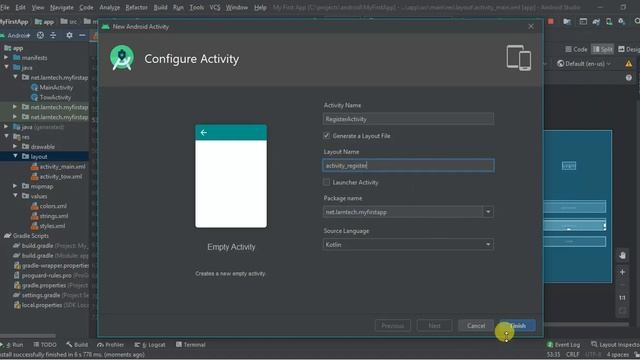Image resolution: width=640 pixels, height=360 pixels.
Task: Open the Layout Inspector panel
Action: click(615, 345)
